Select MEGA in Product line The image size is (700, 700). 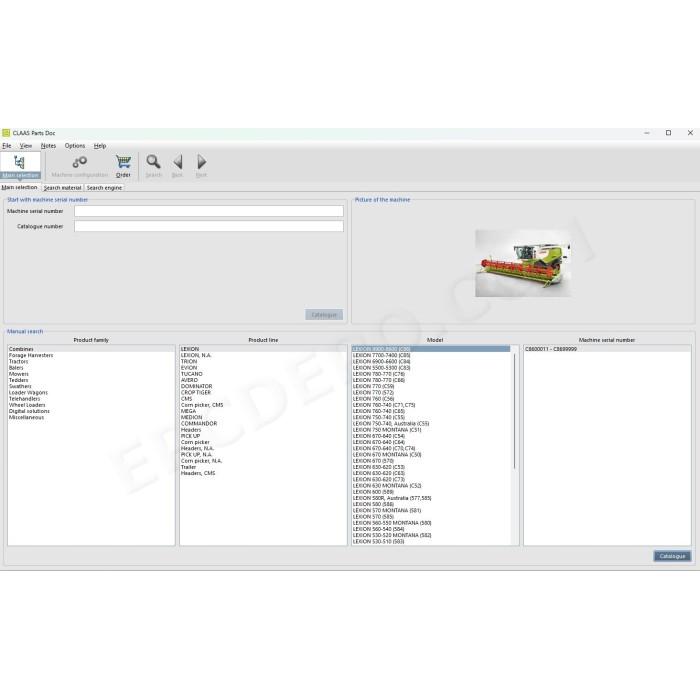(263, 411)
